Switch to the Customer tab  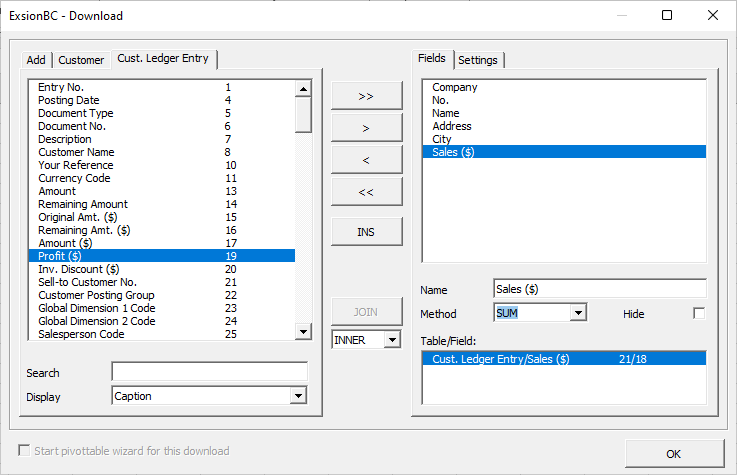[81, 60]
